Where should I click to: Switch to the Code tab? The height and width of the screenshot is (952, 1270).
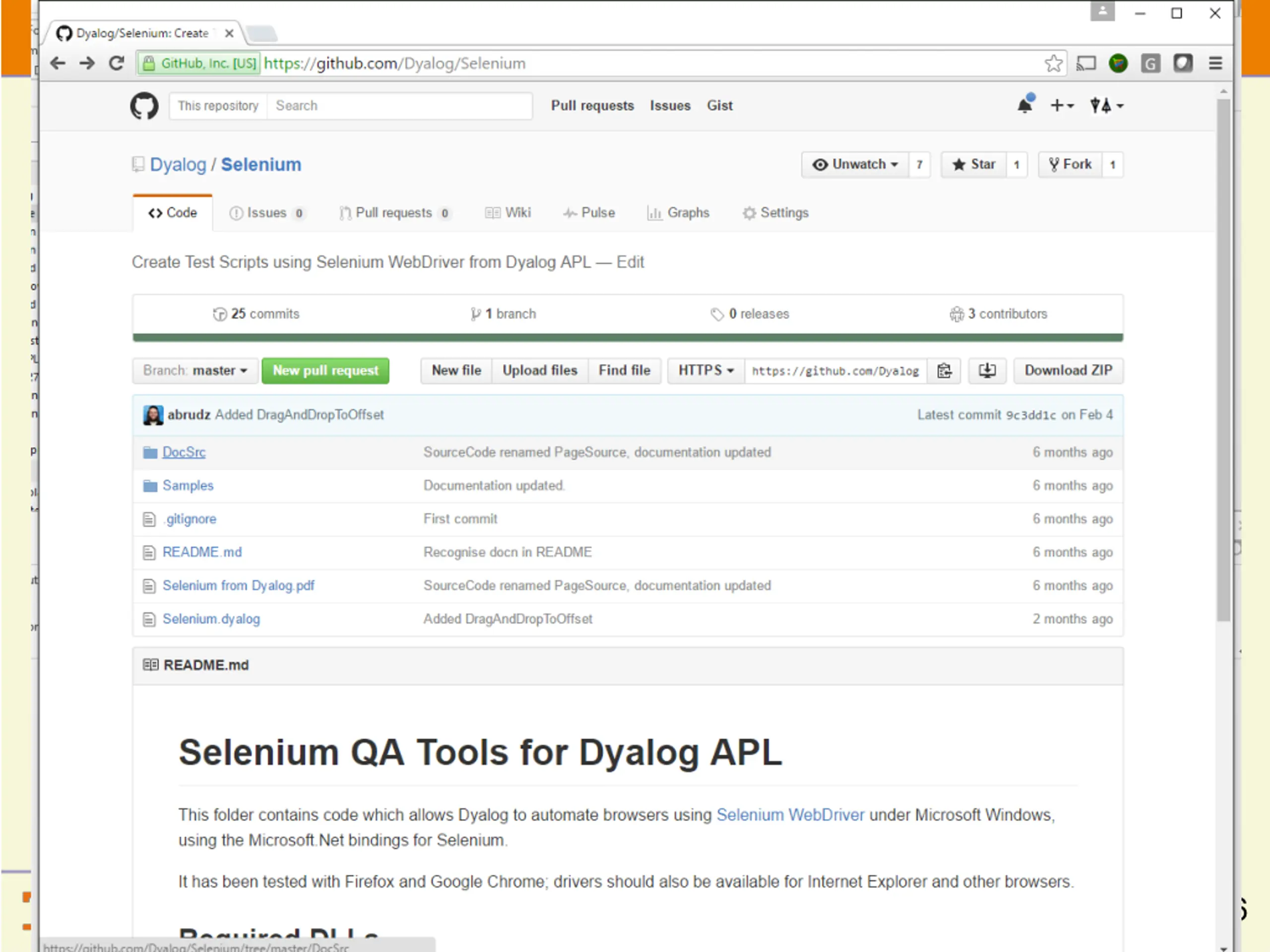172,213
